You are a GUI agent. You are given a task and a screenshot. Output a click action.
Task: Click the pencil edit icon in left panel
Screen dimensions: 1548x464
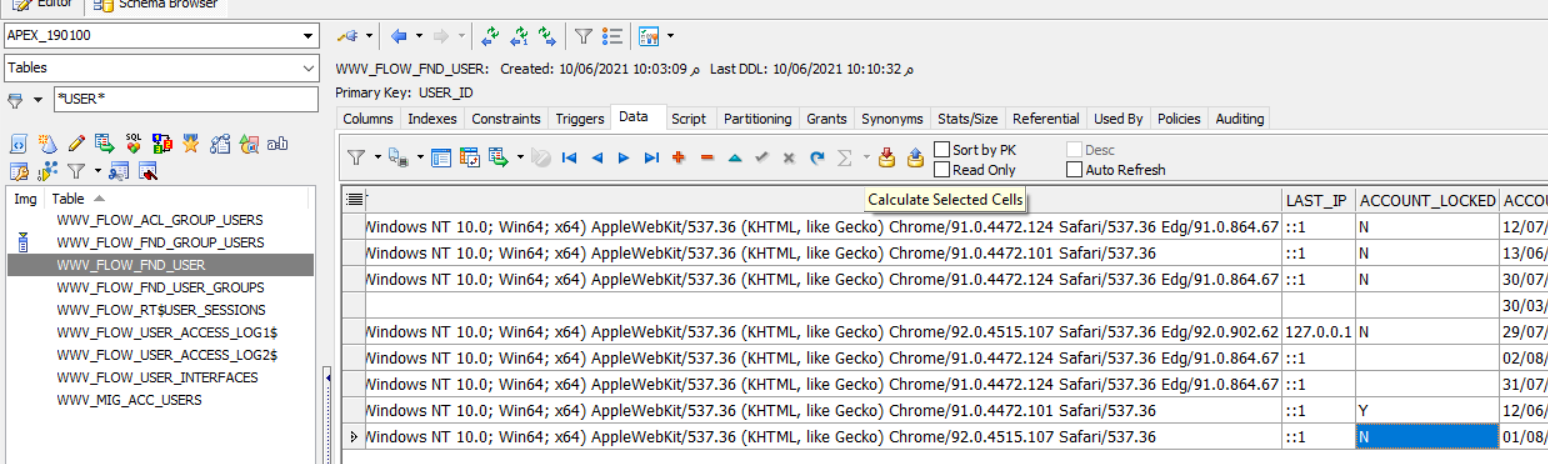(76, 144)
